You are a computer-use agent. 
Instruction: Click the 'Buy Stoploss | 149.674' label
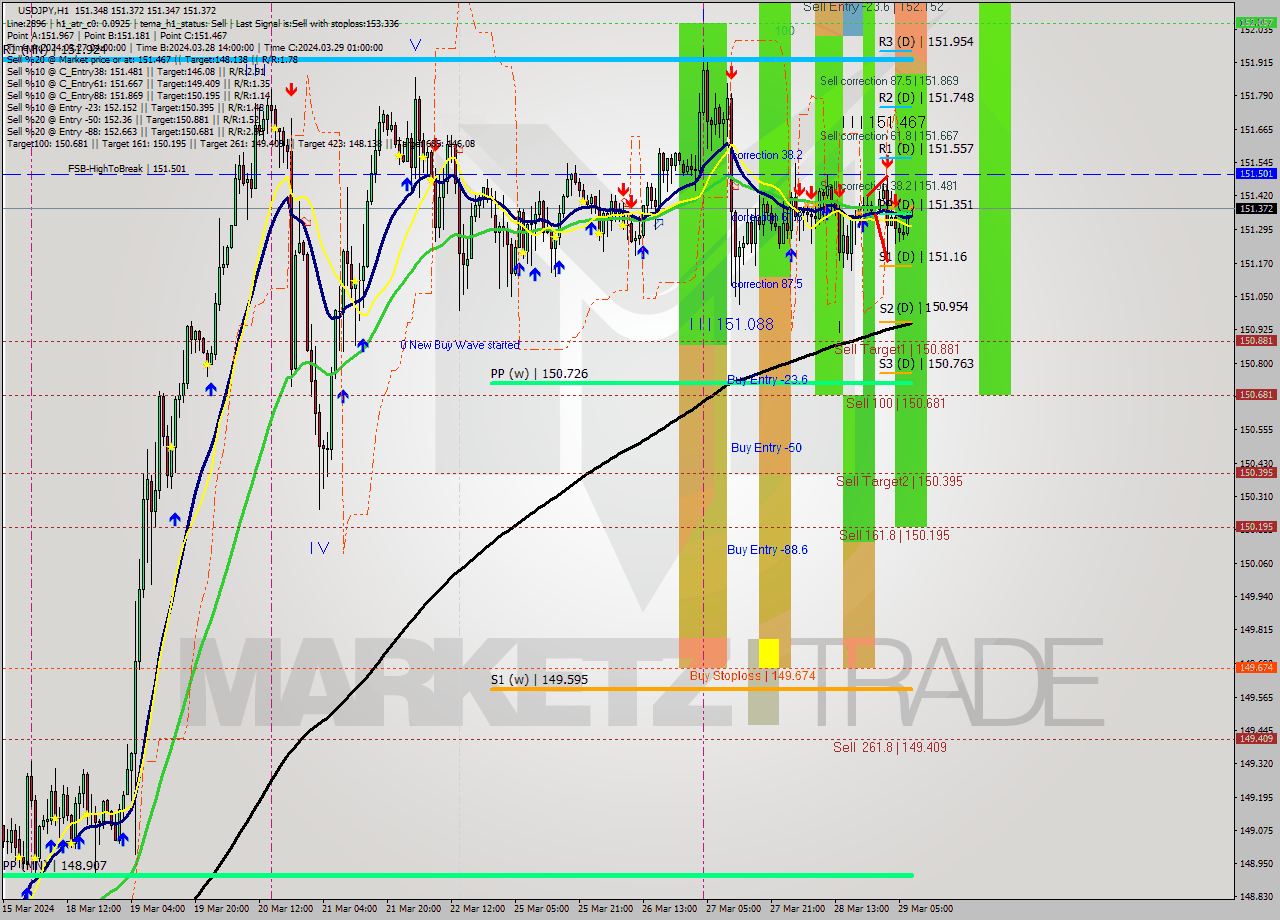[752, 676]
